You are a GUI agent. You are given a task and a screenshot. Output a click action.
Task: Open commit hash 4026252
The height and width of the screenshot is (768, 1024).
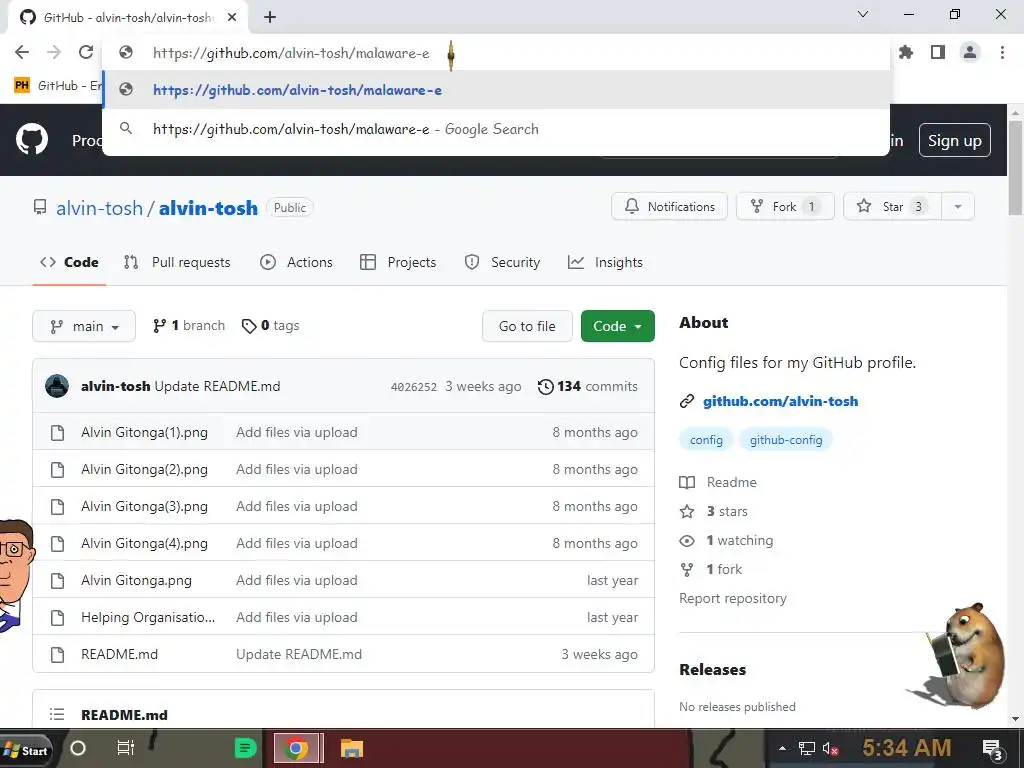point(414,387)
